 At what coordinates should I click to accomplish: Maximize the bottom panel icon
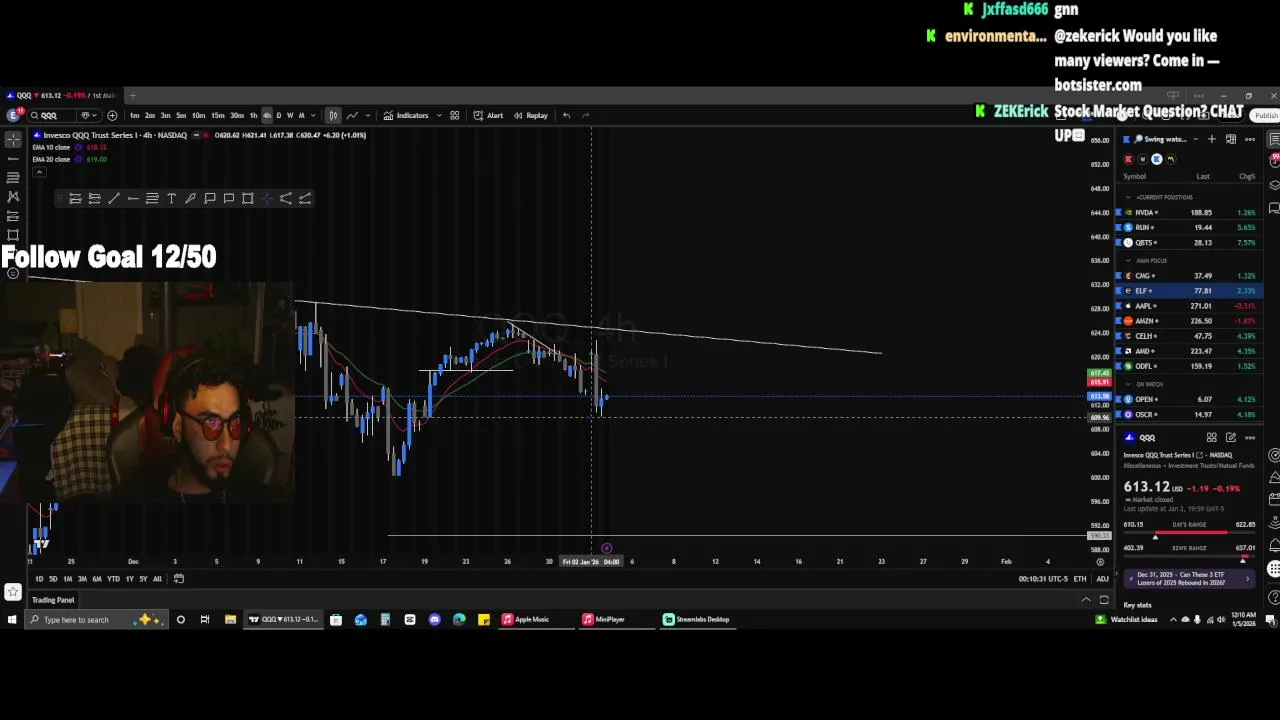coord(1104,600)
